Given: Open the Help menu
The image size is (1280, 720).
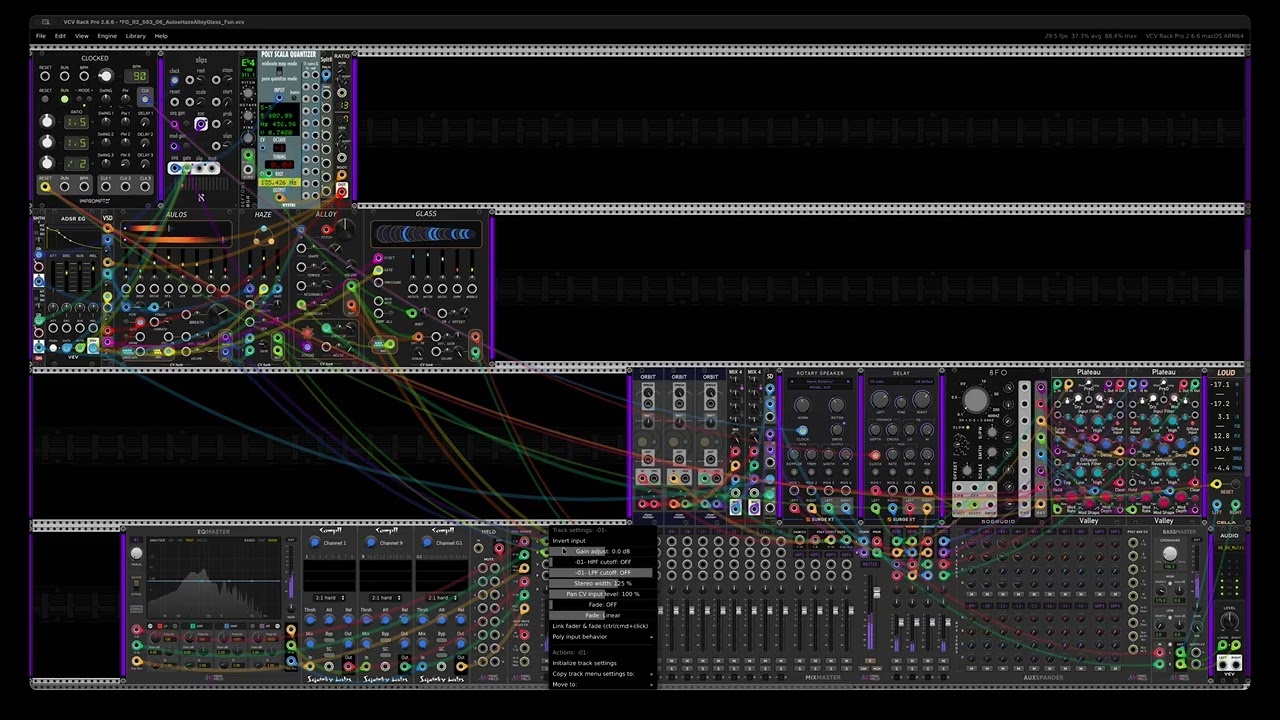Looking at the screenshot, I should 161,36.
